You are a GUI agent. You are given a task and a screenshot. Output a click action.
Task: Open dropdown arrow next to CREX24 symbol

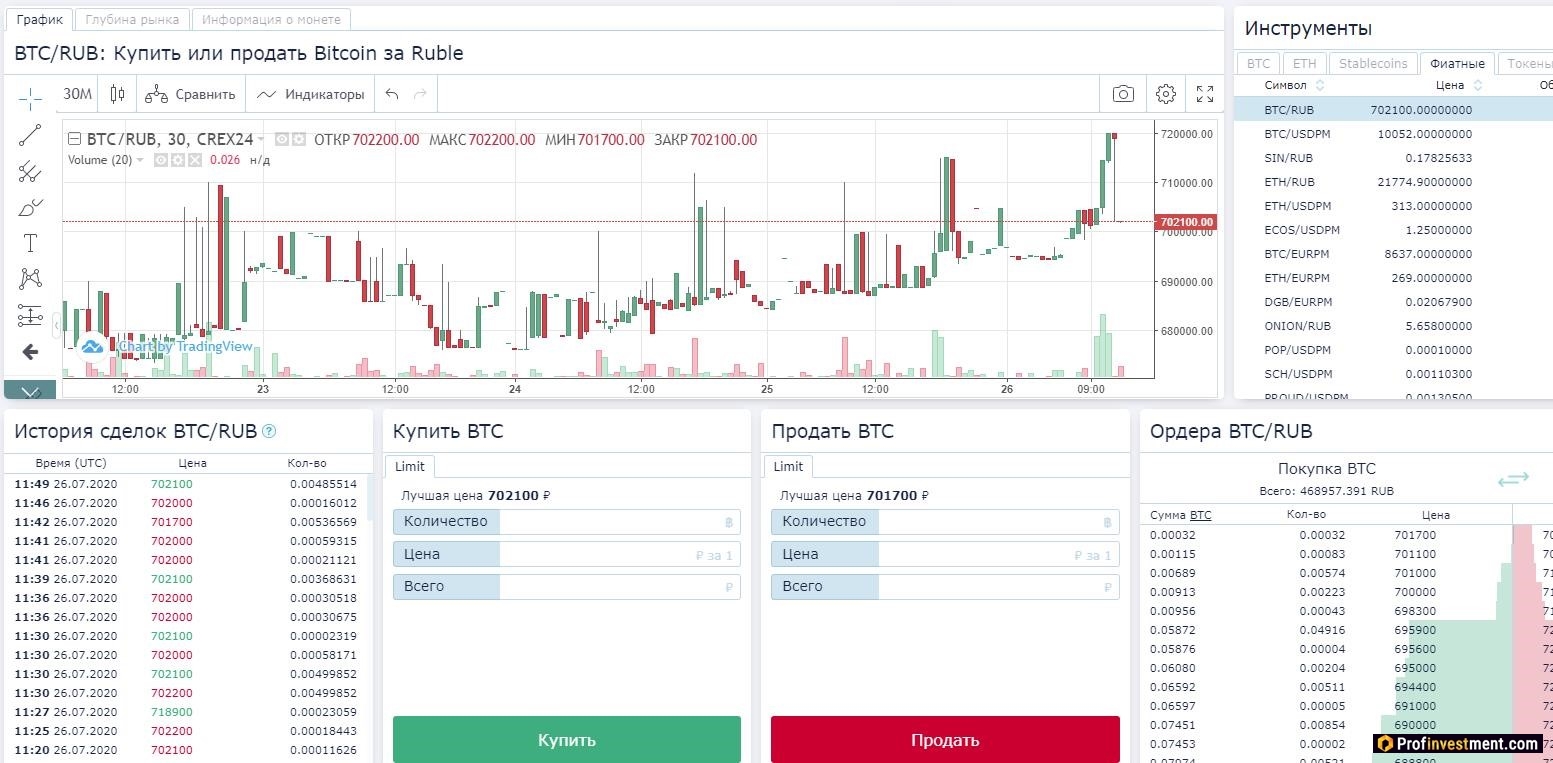point(261,140)
